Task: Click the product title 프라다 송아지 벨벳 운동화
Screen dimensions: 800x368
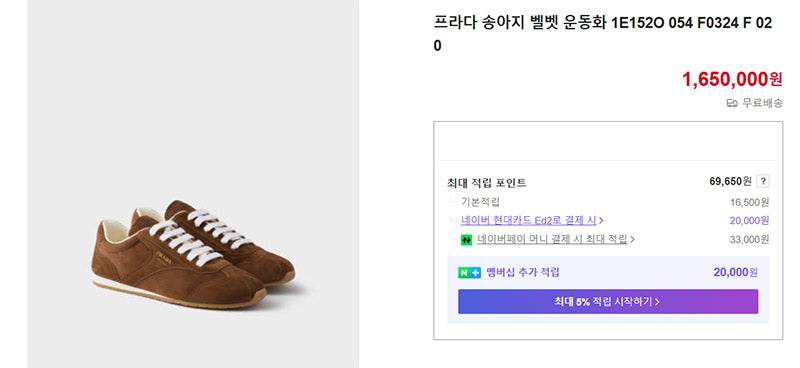Action: [x=519, y=23]
